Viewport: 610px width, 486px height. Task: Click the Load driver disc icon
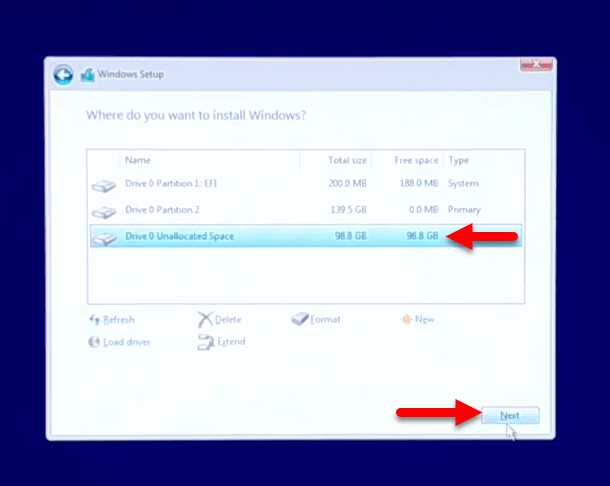pos(94,342)
